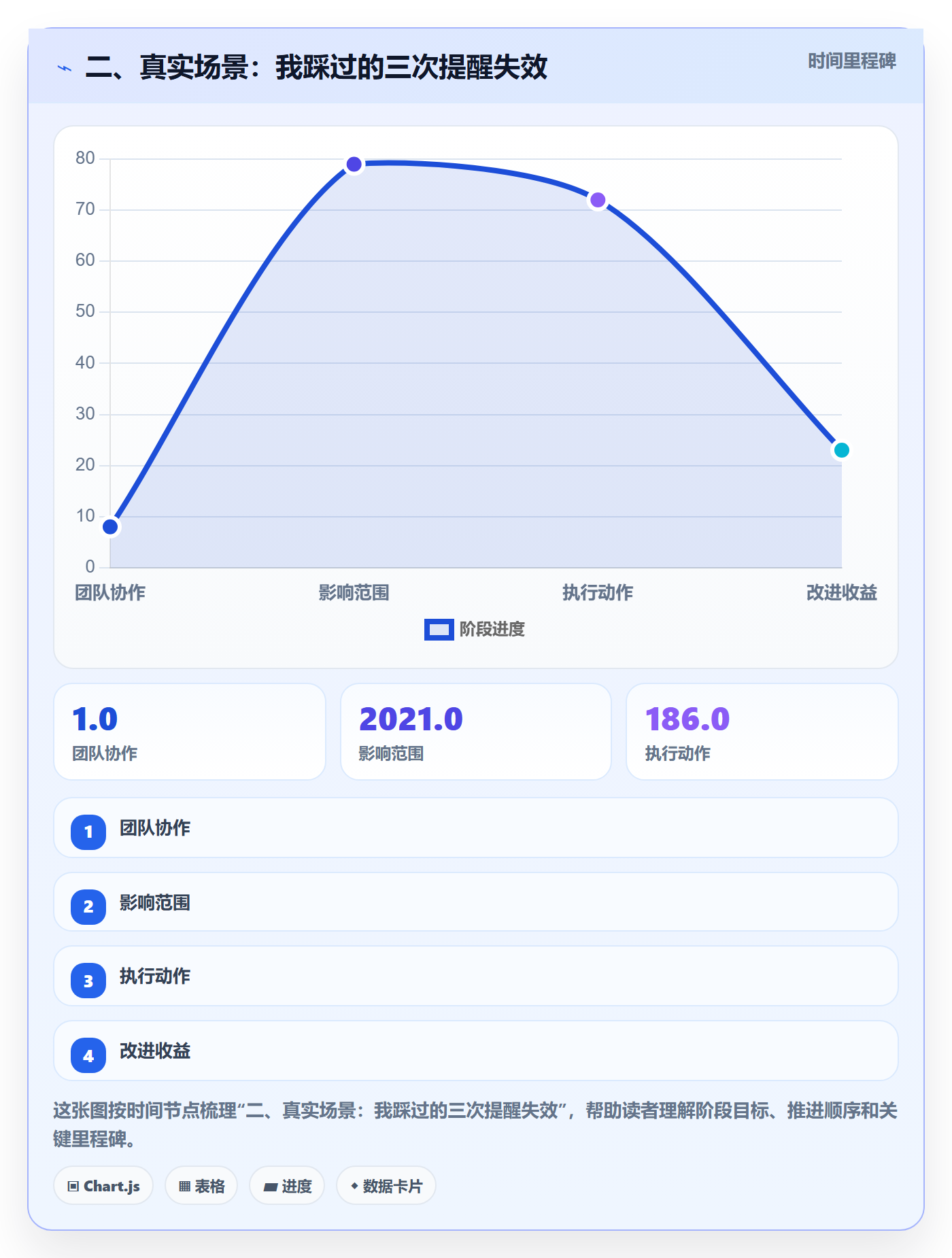This screenshot has height=1258, width=952.
Task: Click the 影响范围 text in list row 2
Action: [155, 903]
